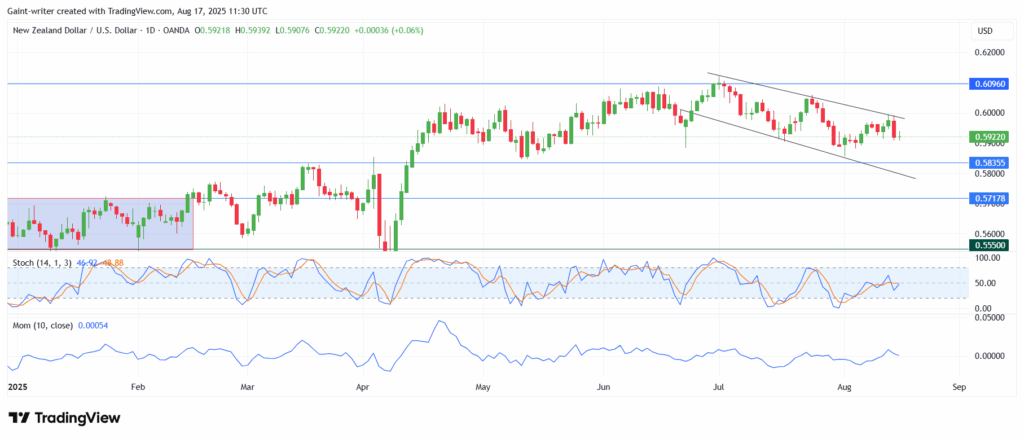1024x439 pixels.
Task: Click the Jun label on time axis
Action: 603,387
